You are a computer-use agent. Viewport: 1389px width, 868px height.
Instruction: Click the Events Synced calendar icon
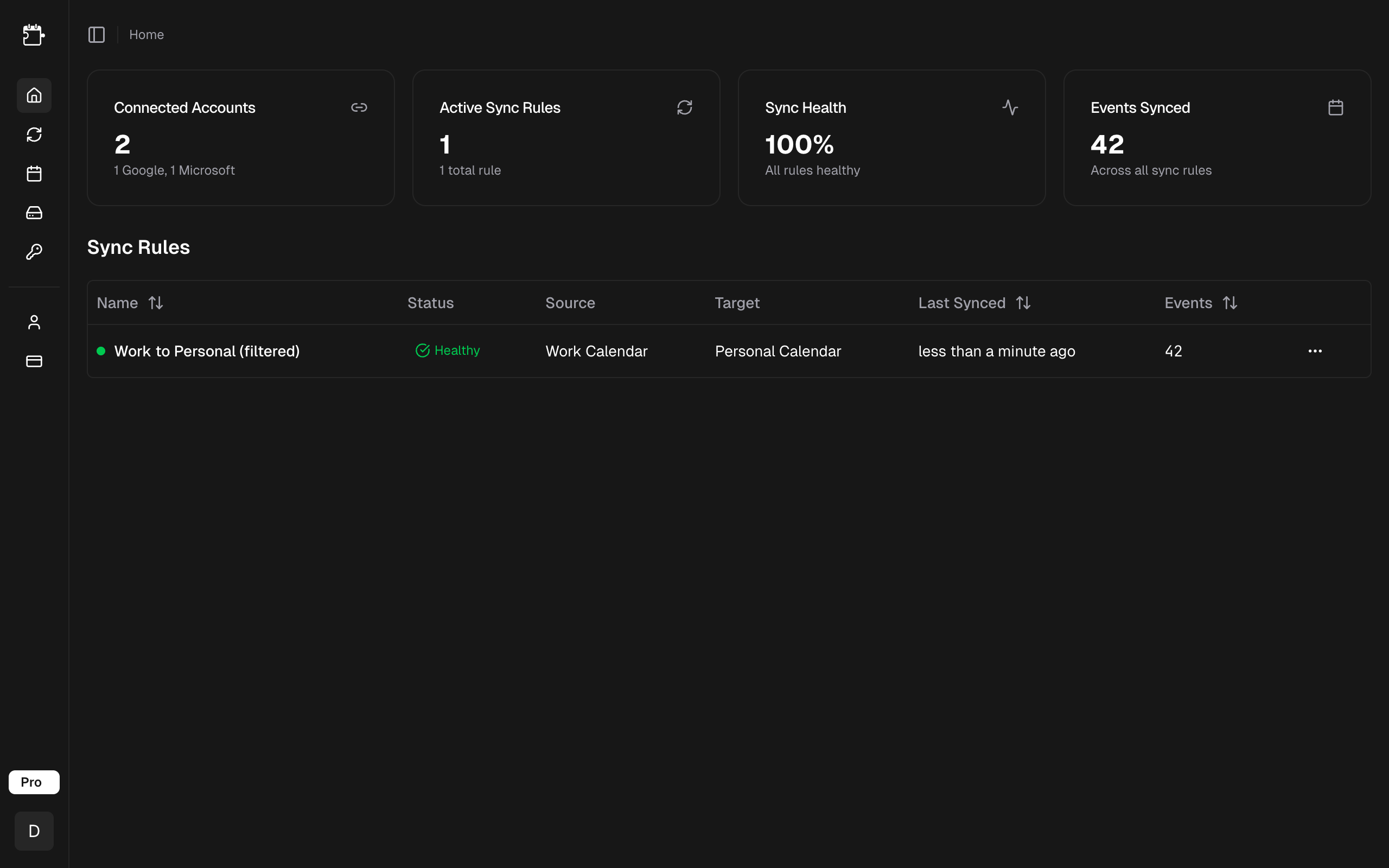click(x=1335, y=108)
